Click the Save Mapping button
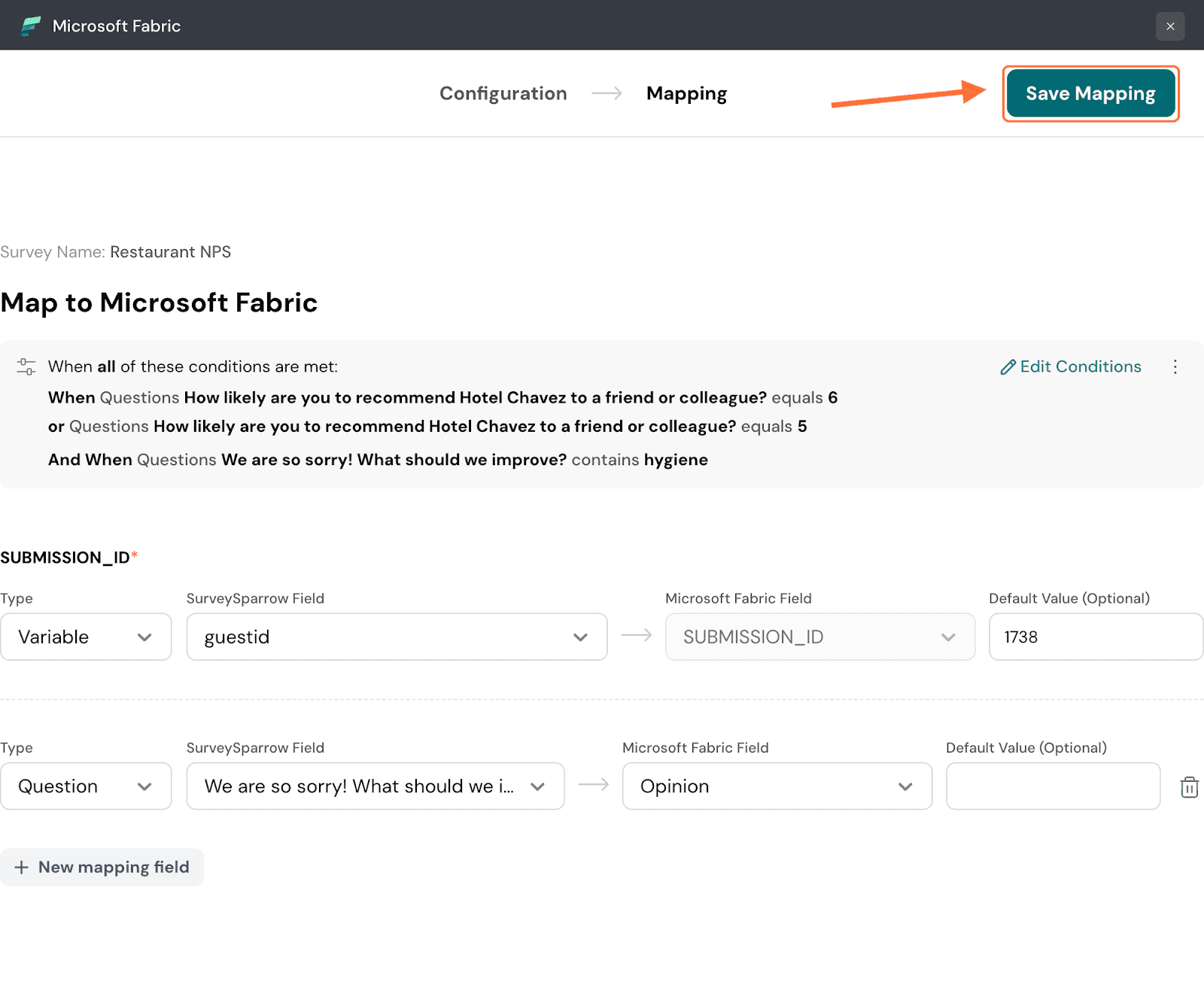Screen dimensions: 1204x982 click(x=1090, y=93)
